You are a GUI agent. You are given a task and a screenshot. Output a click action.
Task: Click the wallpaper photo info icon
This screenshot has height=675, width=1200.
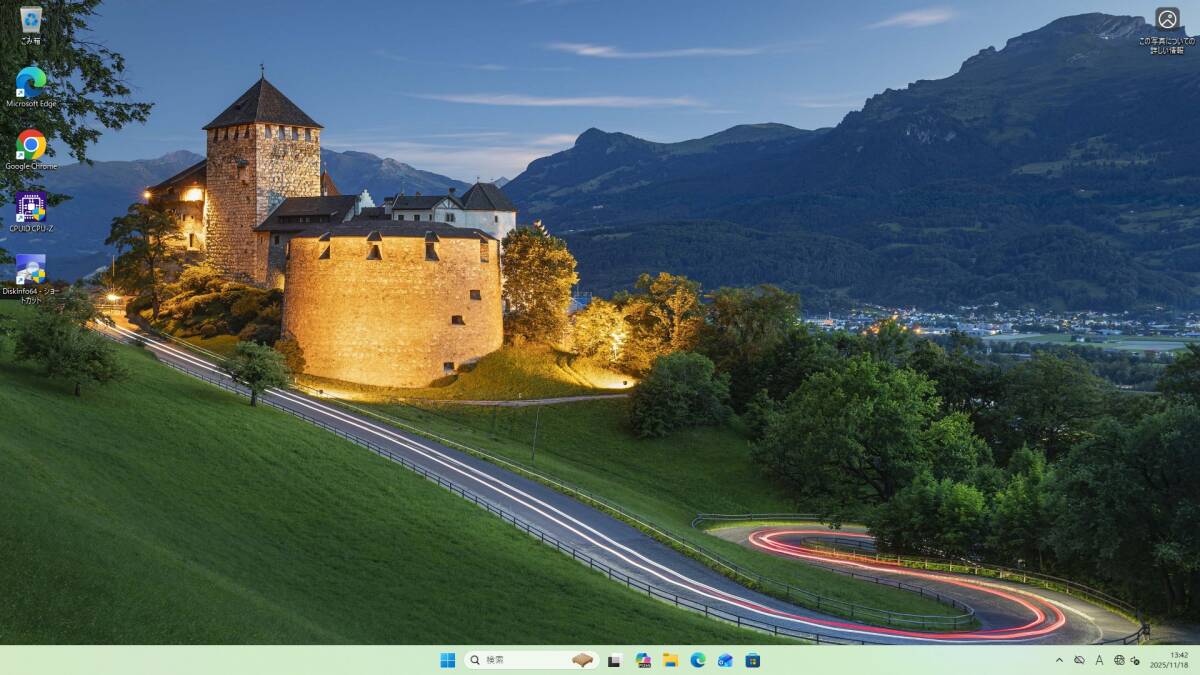[1167, 20]
